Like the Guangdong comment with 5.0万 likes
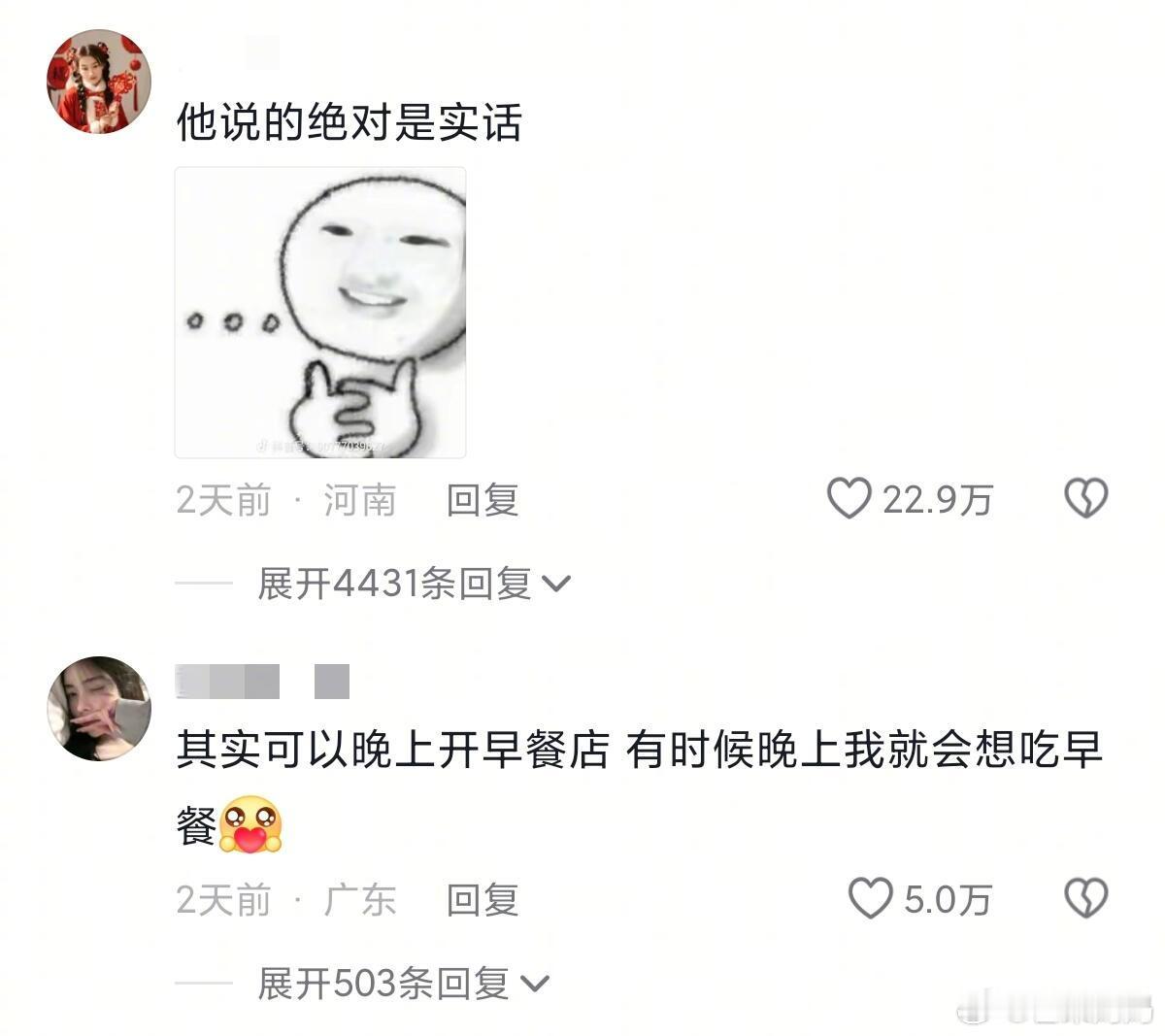This screenshot has width=1165, height=1036. click(870, 899)
